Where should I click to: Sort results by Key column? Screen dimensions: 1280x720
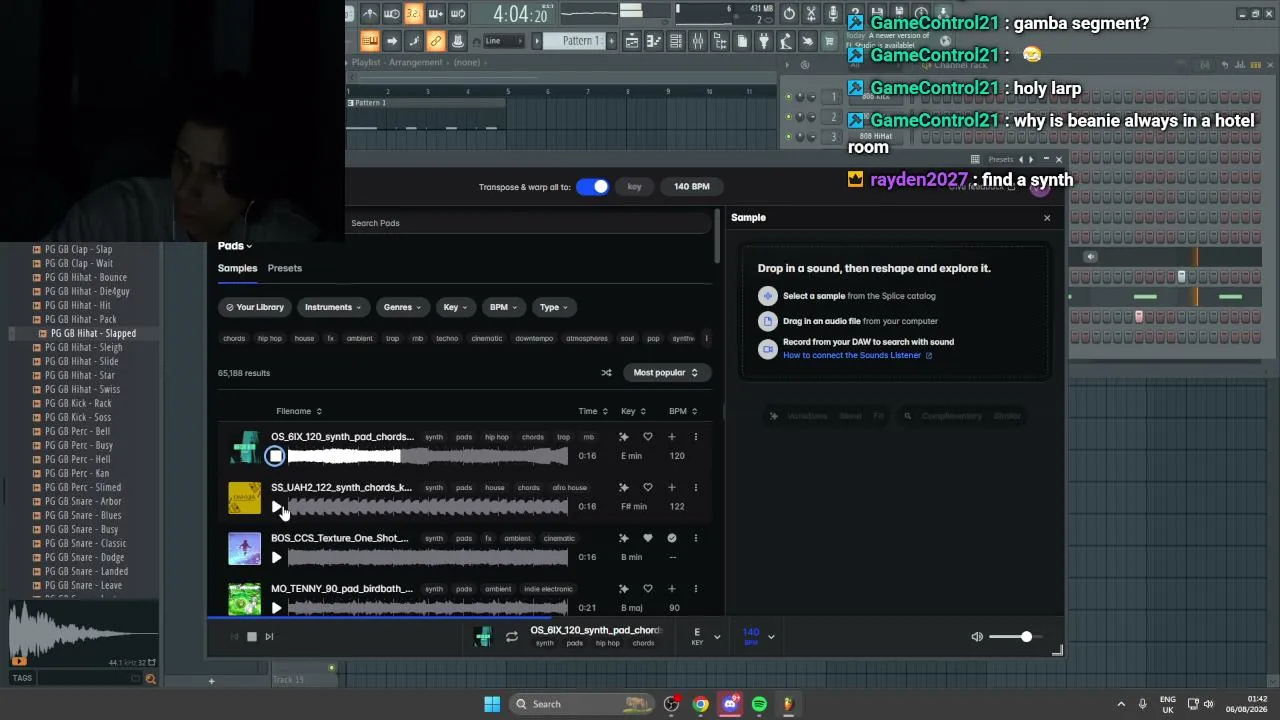633,411
